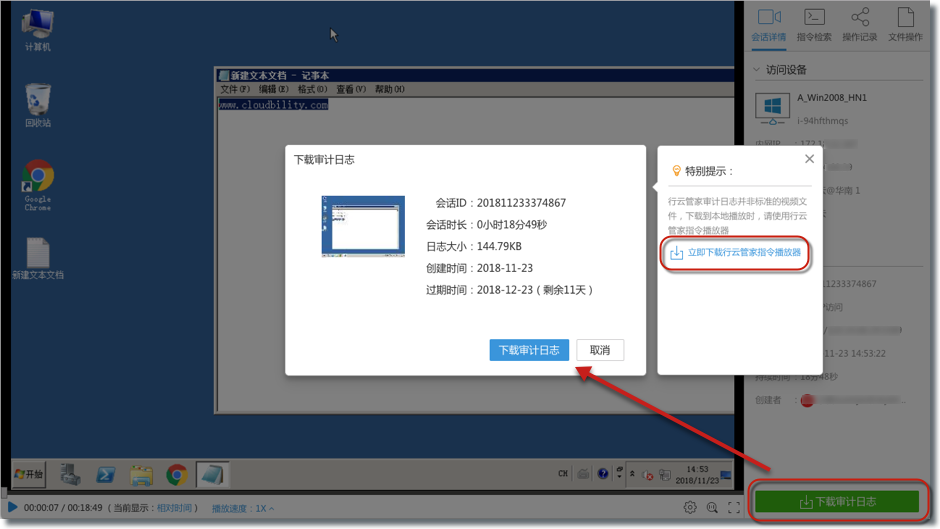Screen dimensions: 940x529
Task: Open the 编辑 menu in Notepad
Action: [x=273, y=89]
